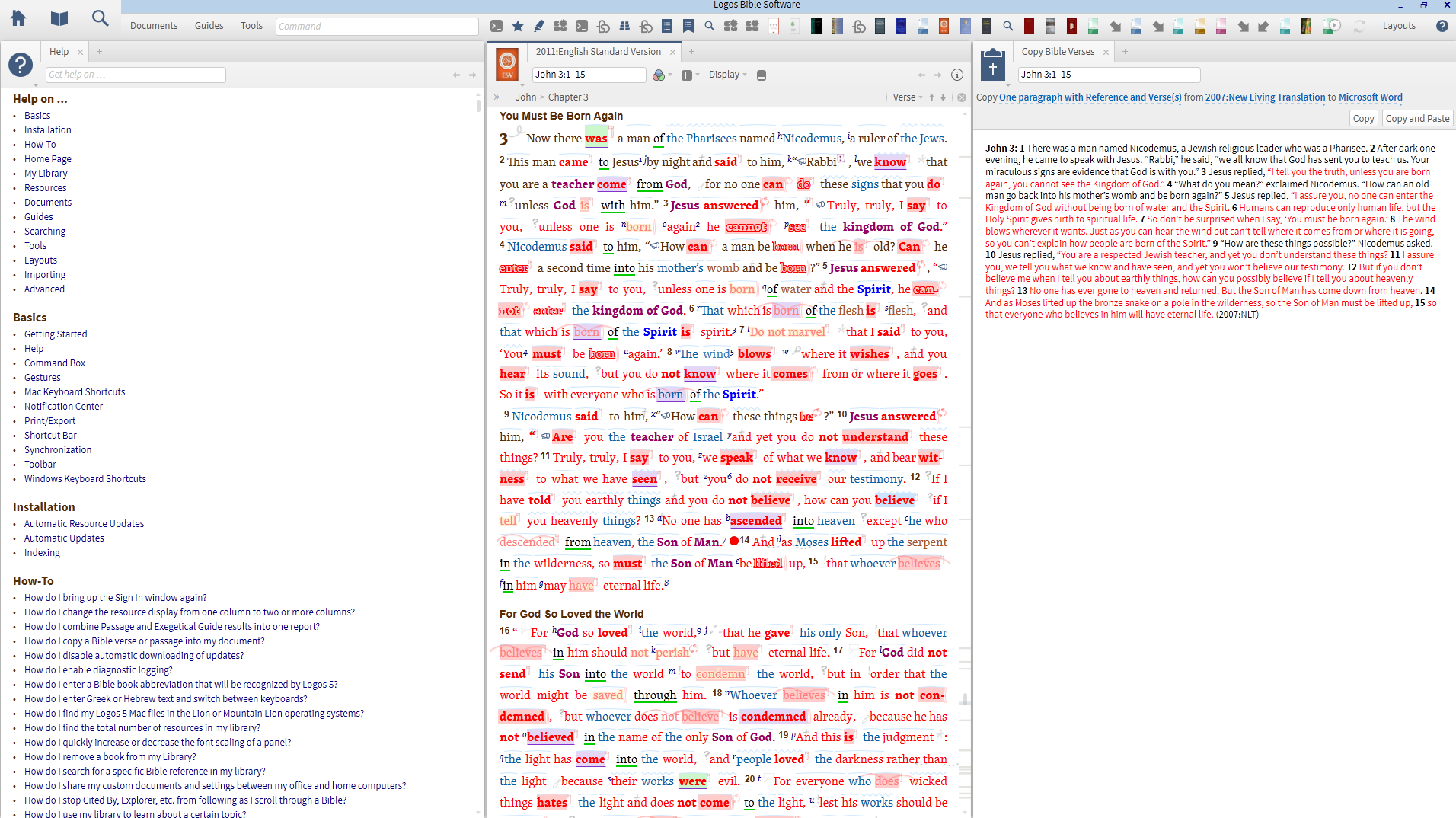Add a new tab beside Copy Bible Verses
This screenshot has width=1456, height=818.
1125,52
